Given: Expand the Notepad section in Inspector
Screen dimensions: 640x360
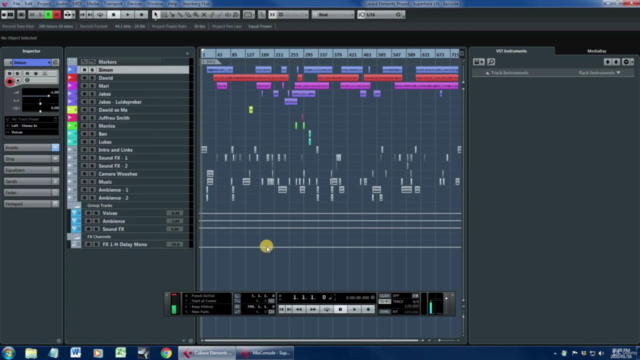Looking at the screenshot, I should click(31, 204).
